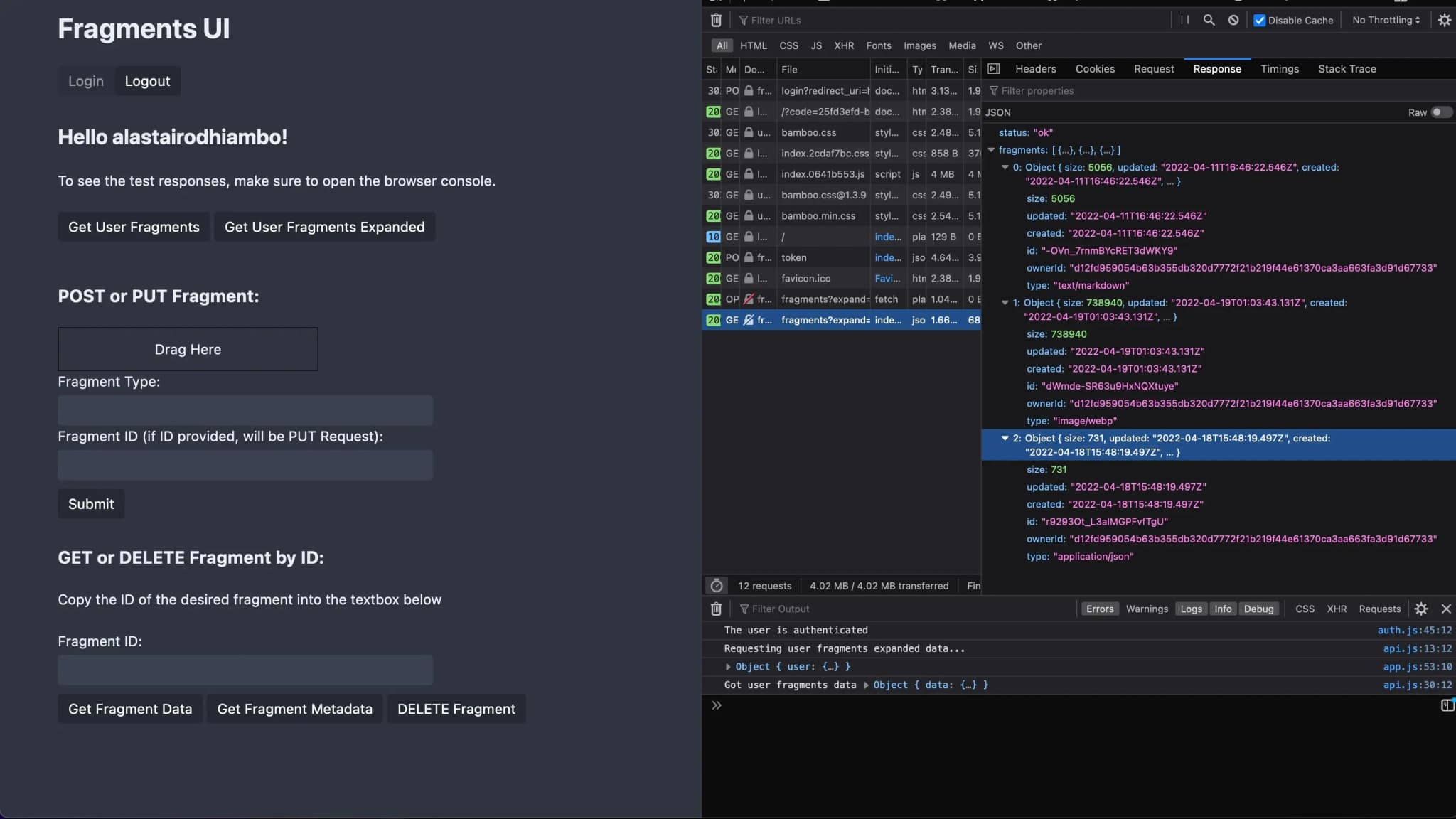Filter network requests by XHR
This screenshot has height=819, width=1456.
pos(844,45)
